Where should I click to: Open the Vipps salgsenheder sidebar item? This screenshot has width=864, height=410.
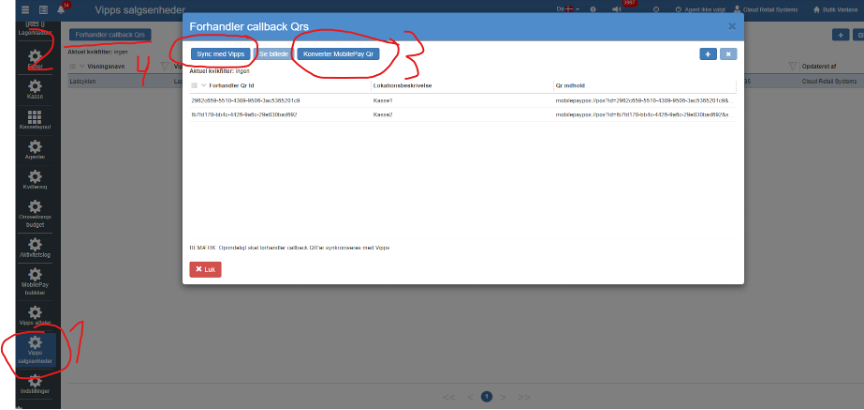point(35,350)
